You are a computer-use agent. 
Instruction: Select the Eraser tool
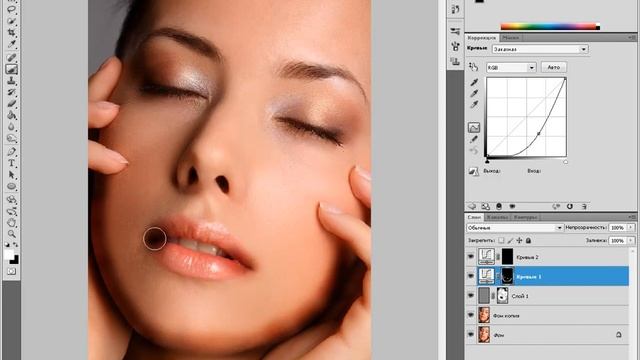click(11, 104)
